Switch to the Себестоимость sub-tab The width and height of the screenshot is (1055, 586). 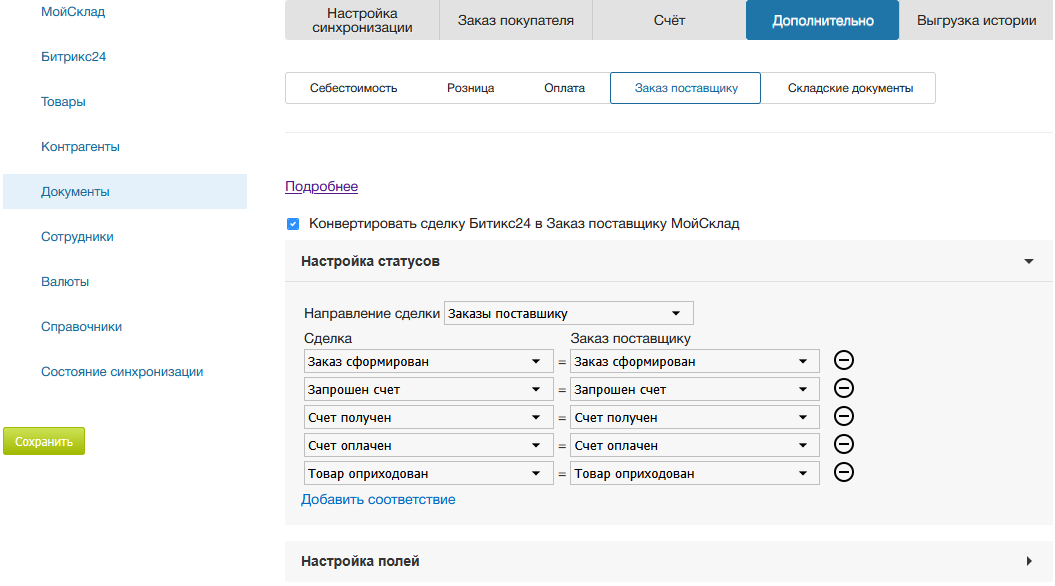(x=353, y=88)
